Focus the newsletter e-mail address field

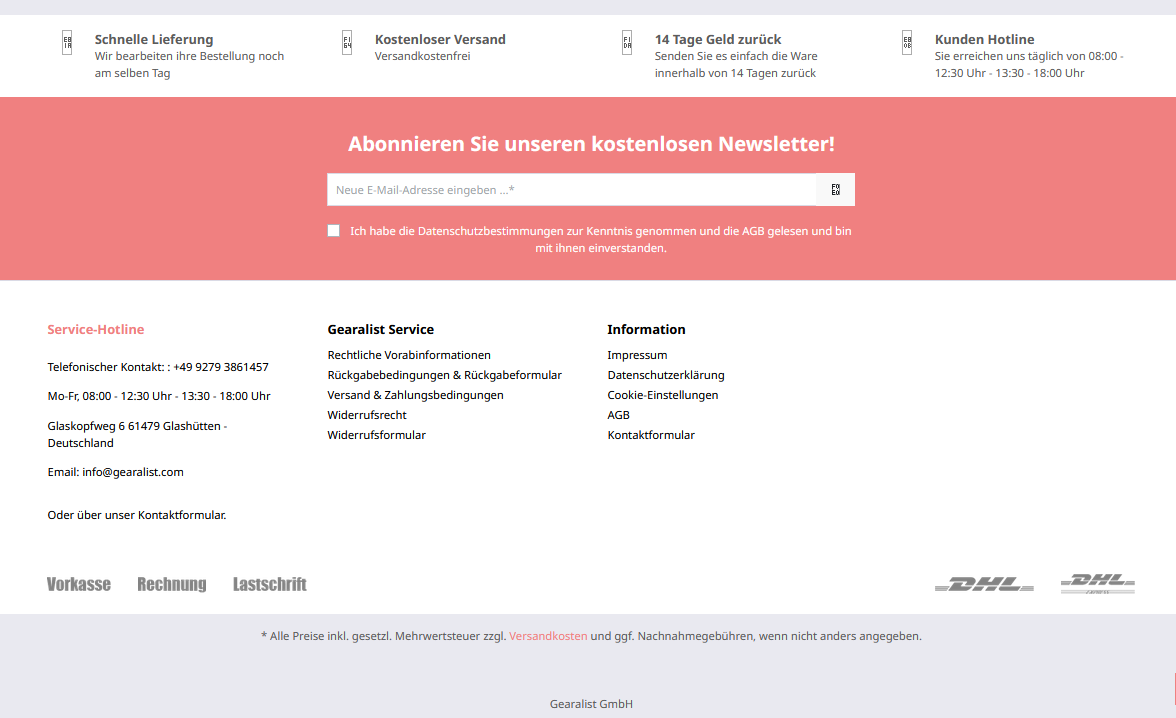[x=572, y=190]
